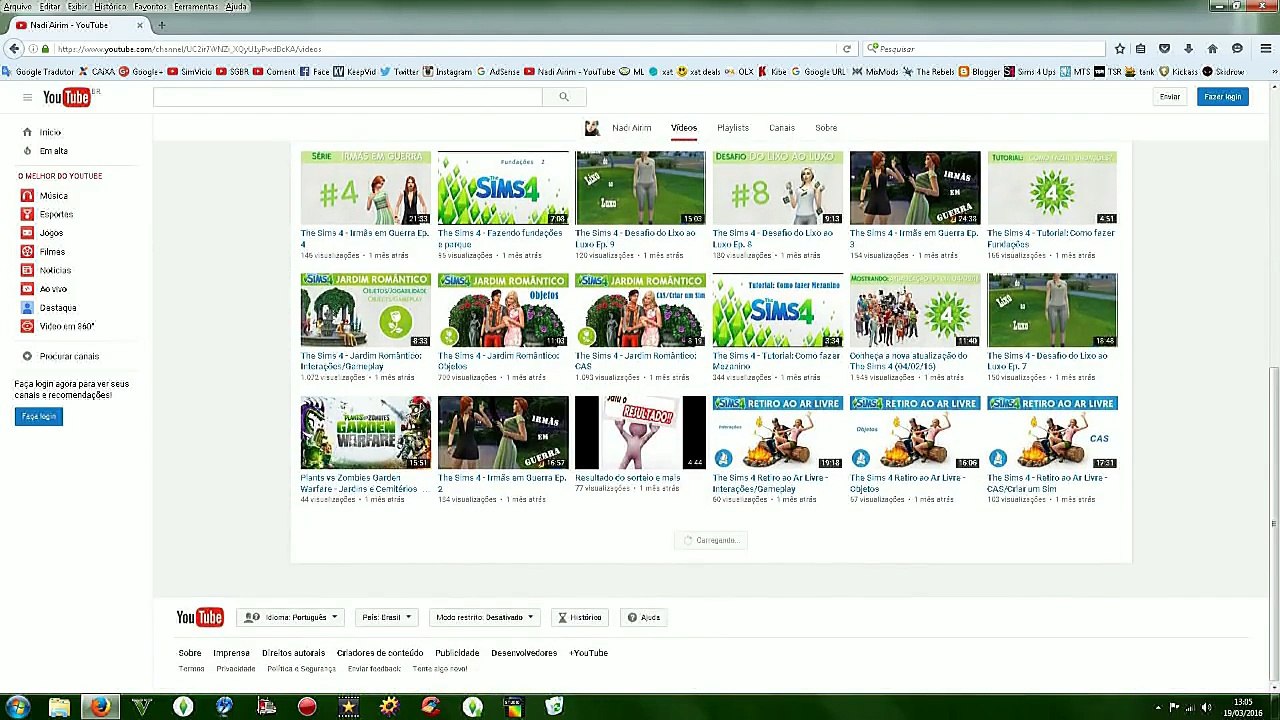
Task: Expand the Modo restrito: Desativado dropdown
Action: click(485, 617)
